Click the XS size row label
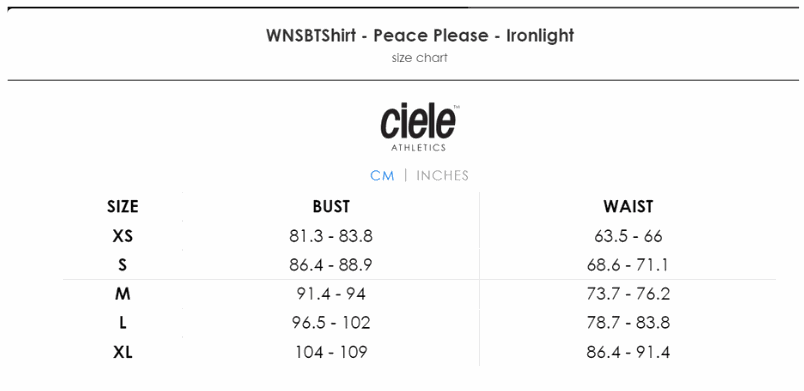This screenshot has width=804, height=391. [123, 236]
